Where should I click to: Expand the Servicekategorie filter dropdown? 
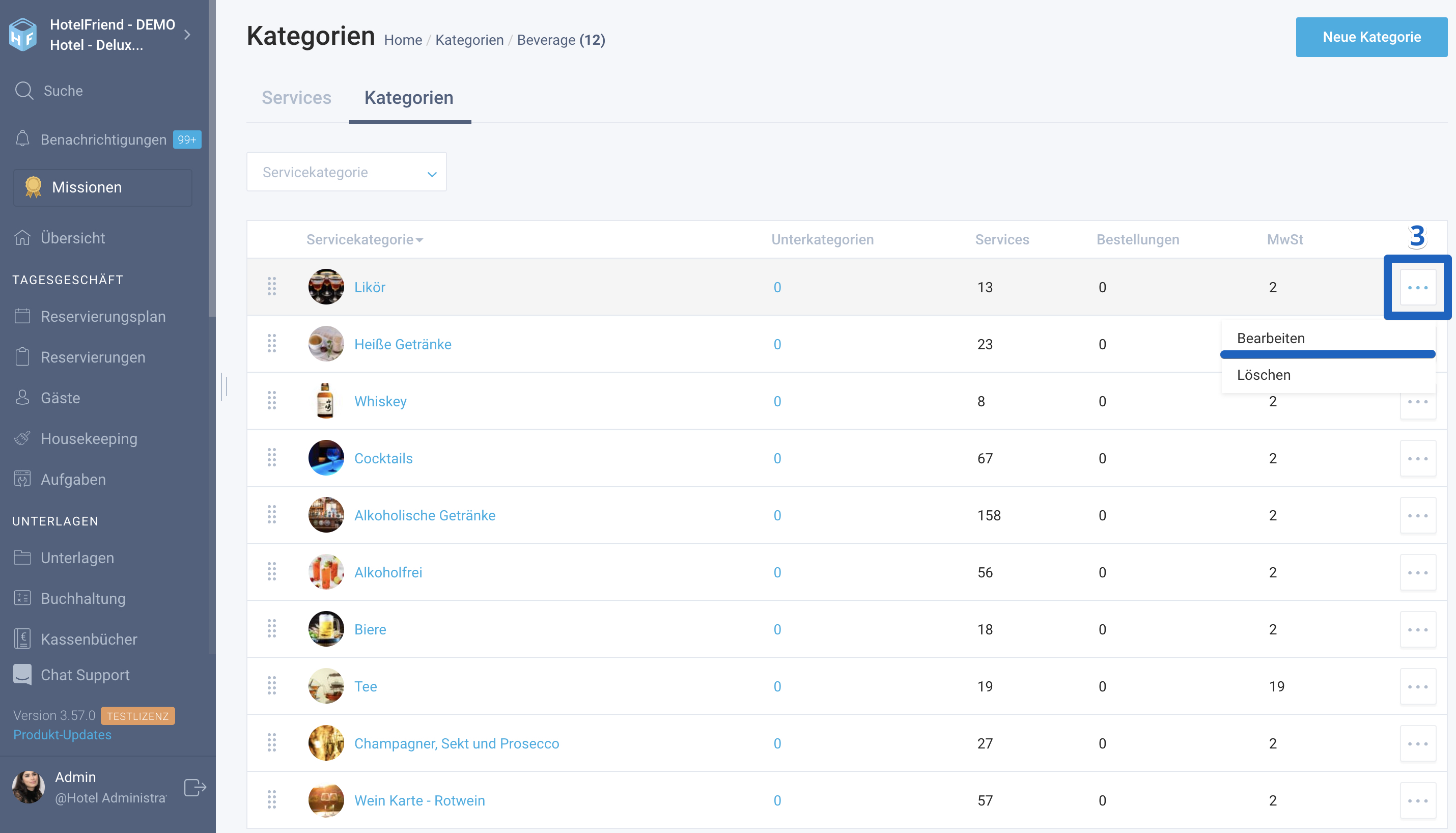tap(347, 172)
